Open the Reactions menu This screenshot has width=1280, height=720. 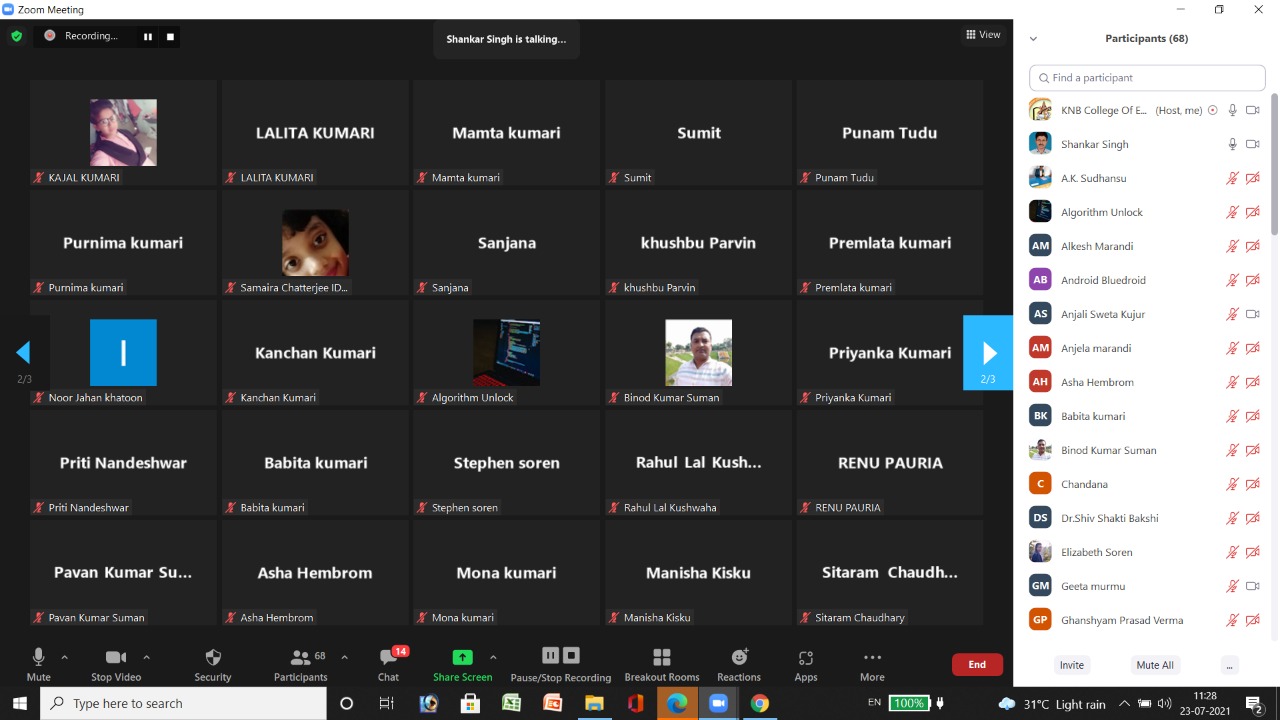(739, 665)
